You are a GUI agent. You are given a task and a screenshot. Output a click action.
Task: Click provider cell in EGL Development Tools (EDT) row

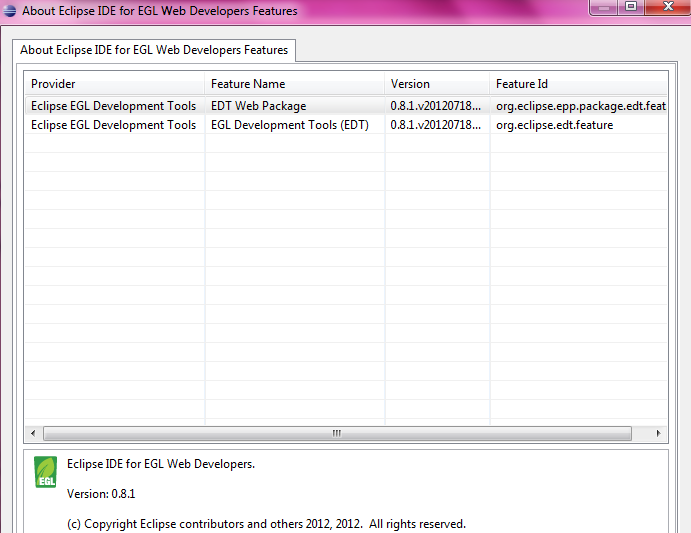coord(113,125)
